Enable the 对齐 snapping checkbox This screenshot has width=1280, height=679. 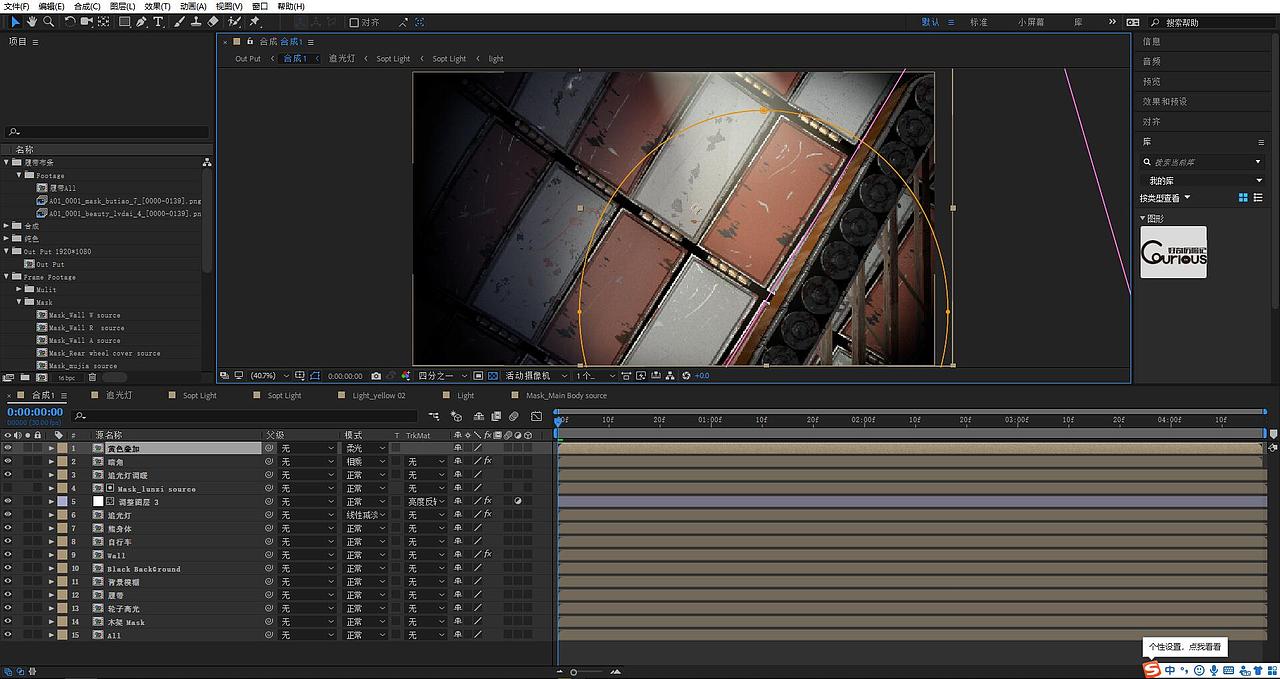click(354, 22)
